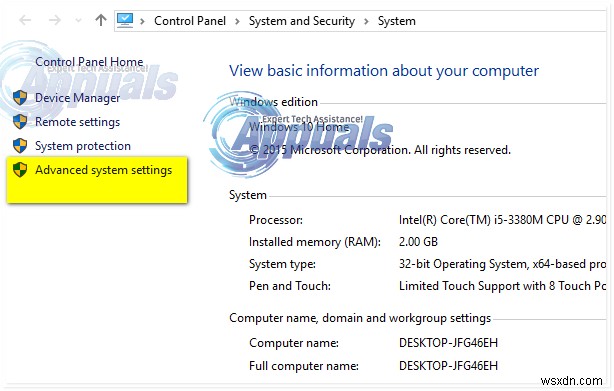Click the 'Windows edition' section heading
Image resolution: width=614 pixels, height=391 pixels.
click(273, 102)
